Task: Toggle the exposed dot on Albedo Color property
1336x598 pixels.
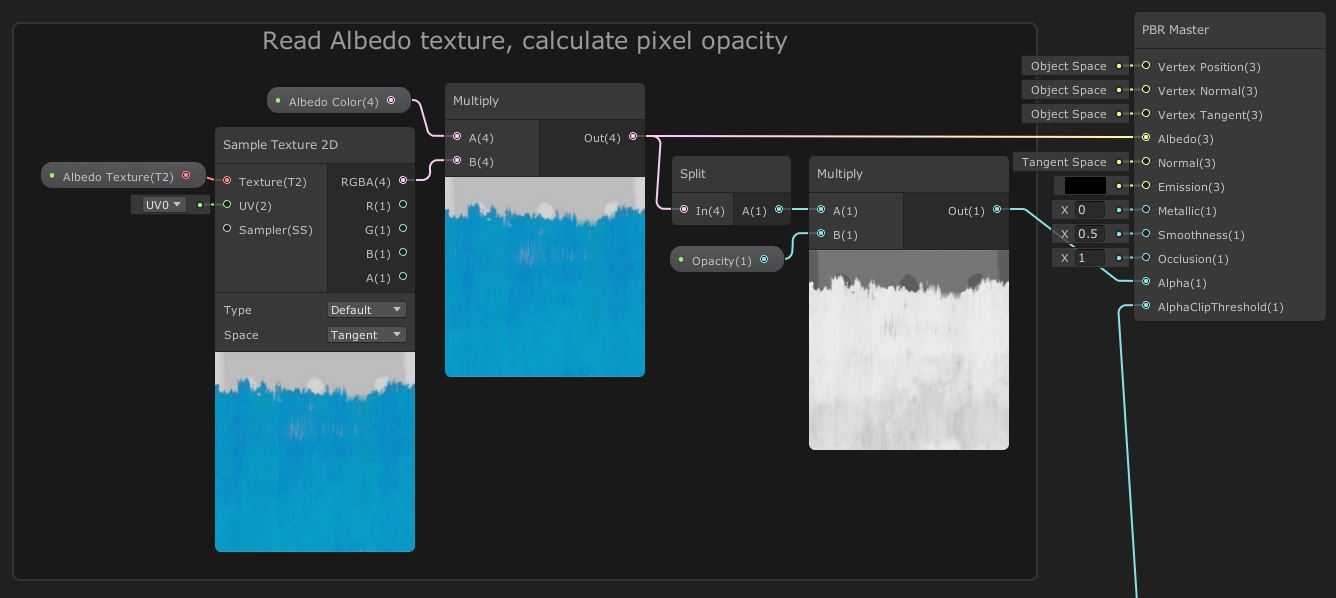Action: point(277,100)
